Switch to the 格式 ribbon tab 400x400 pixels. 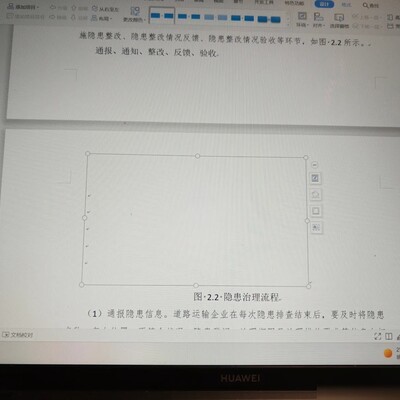346,5
